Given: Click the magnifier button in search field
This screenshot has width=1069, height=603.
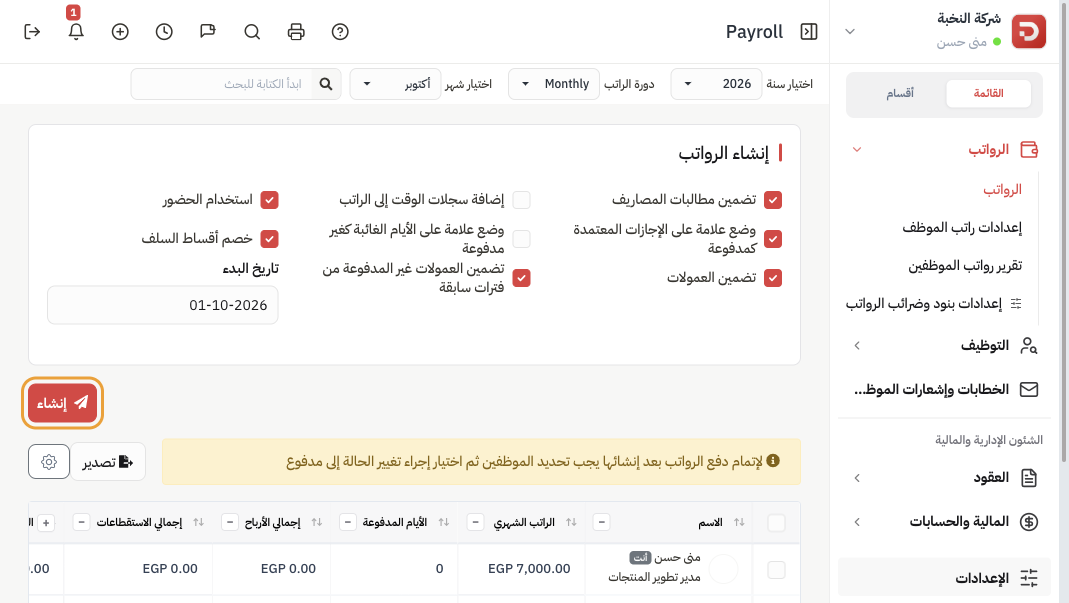Looking at the screenshot, I should point(326,84).
